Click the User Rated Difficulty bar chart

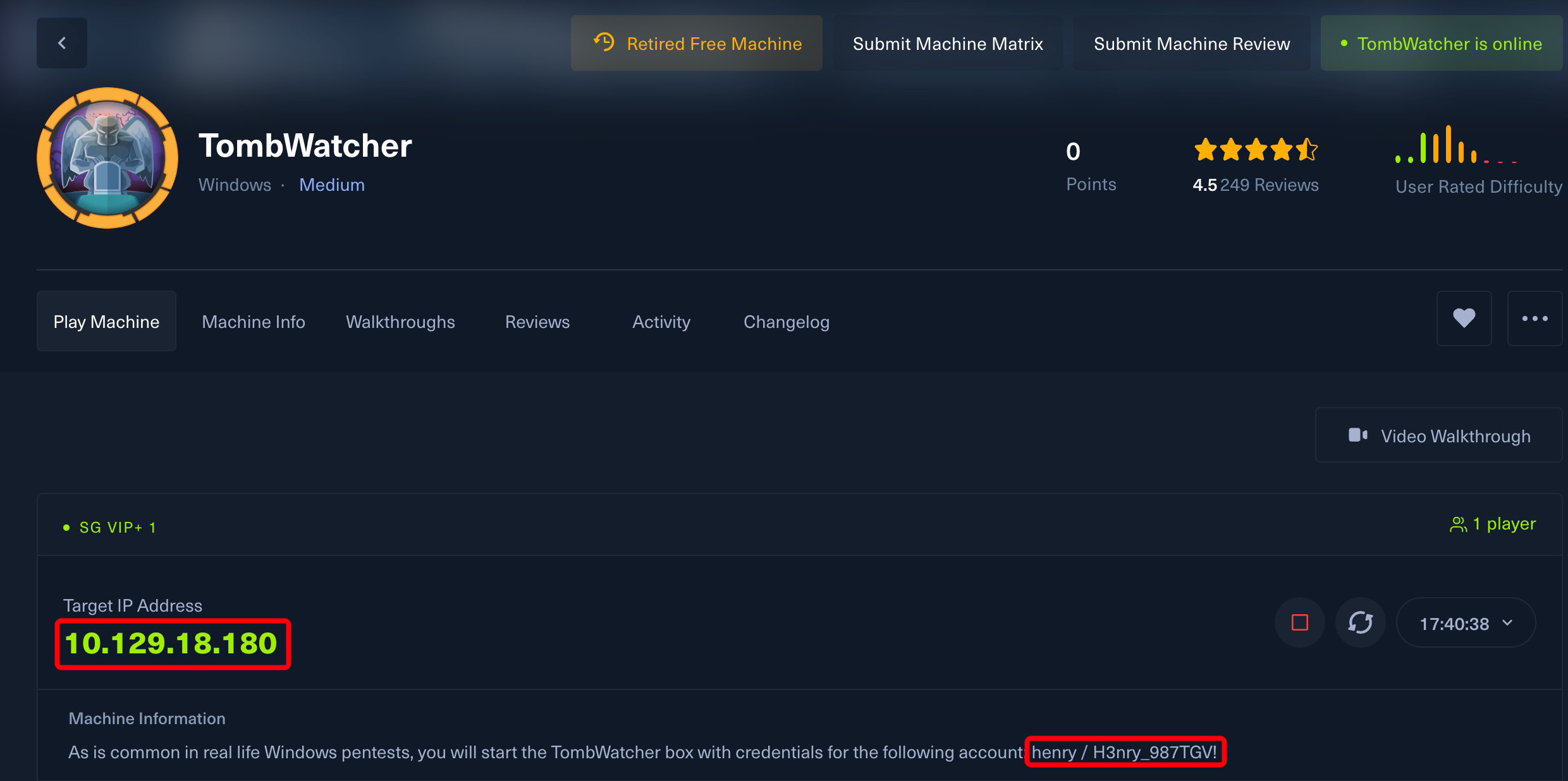click(1455, 147)
